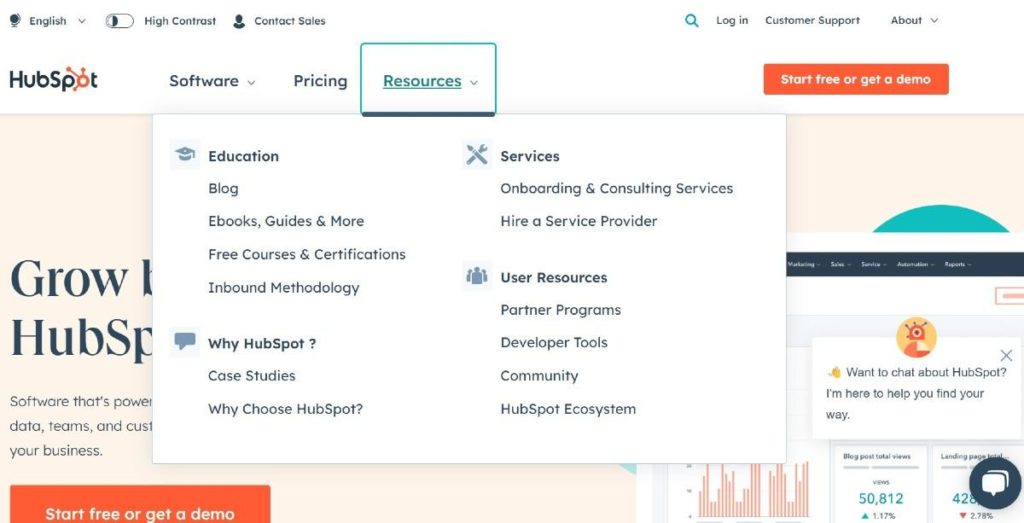Collapse the Resources menu

tap(428, 80)
